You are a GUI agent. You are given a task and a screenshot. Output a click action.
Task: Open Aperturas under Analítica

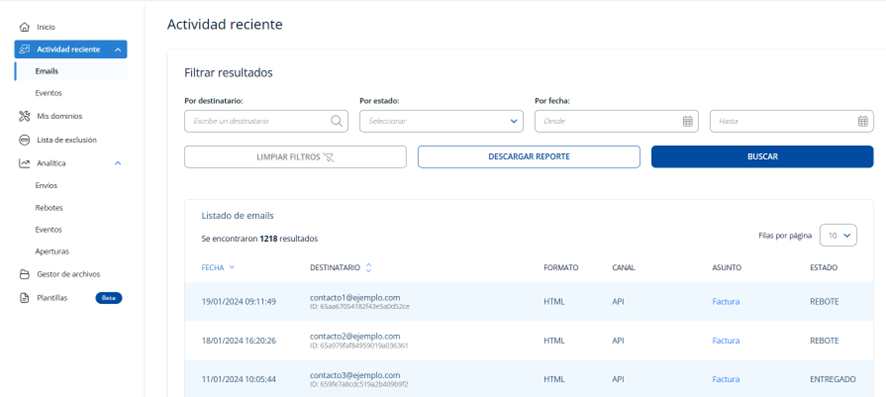(52, 251)
